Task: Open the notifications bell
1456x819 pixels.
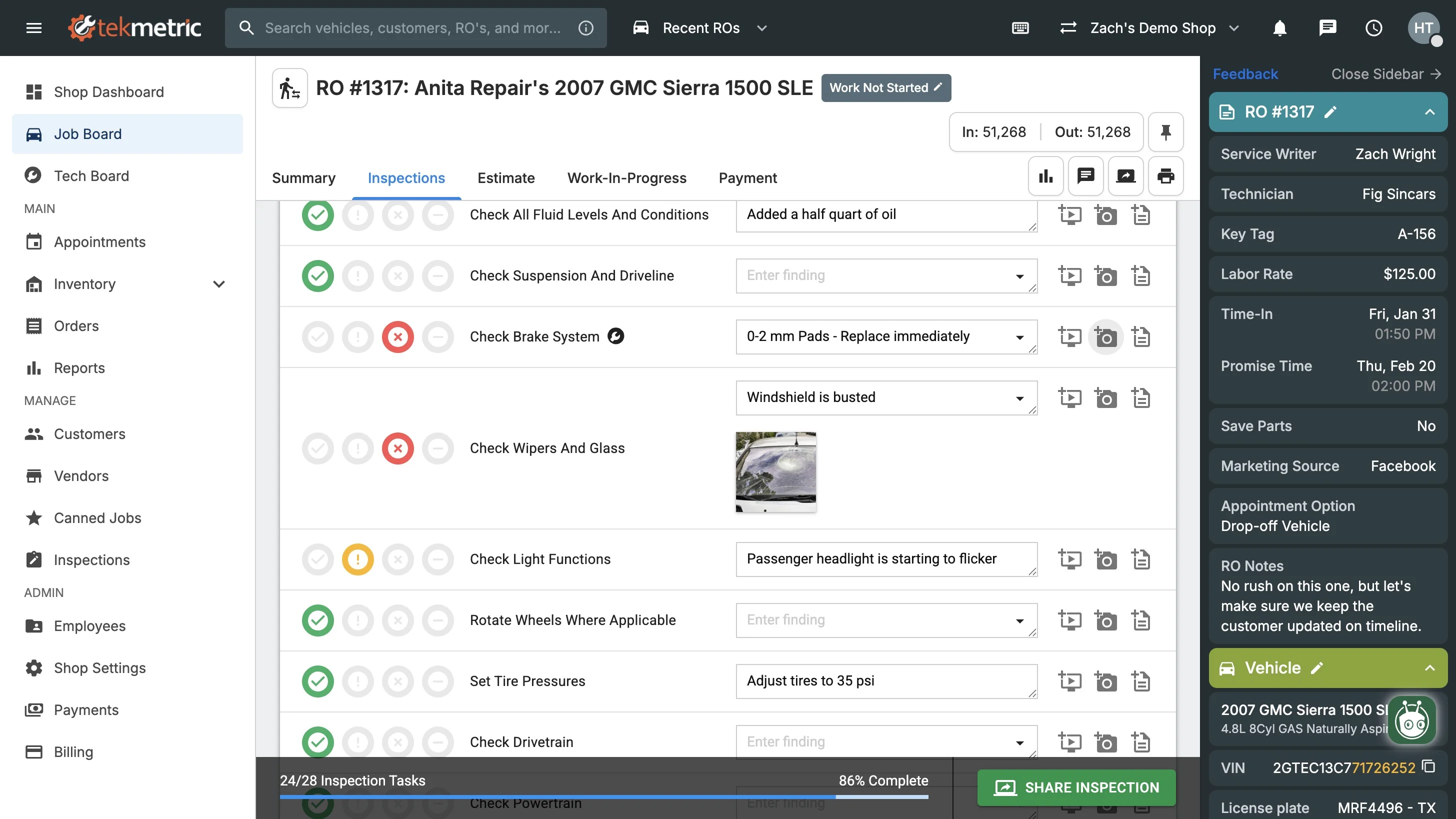Action: coord(1279,27)
